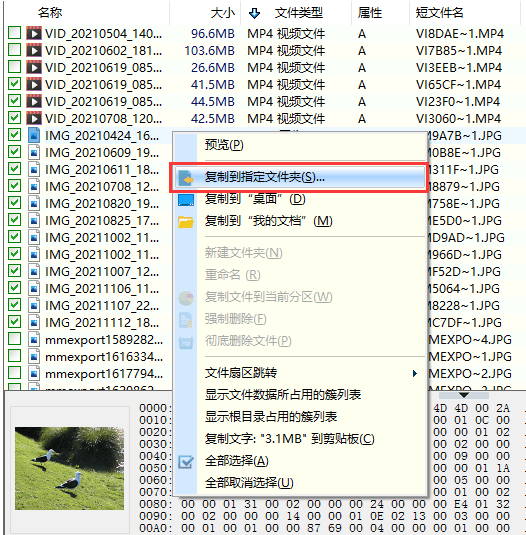Click the folder icon beside 复制到"我的文档"
The width and height of the screenshot is (526, 535).
[186, 222]
